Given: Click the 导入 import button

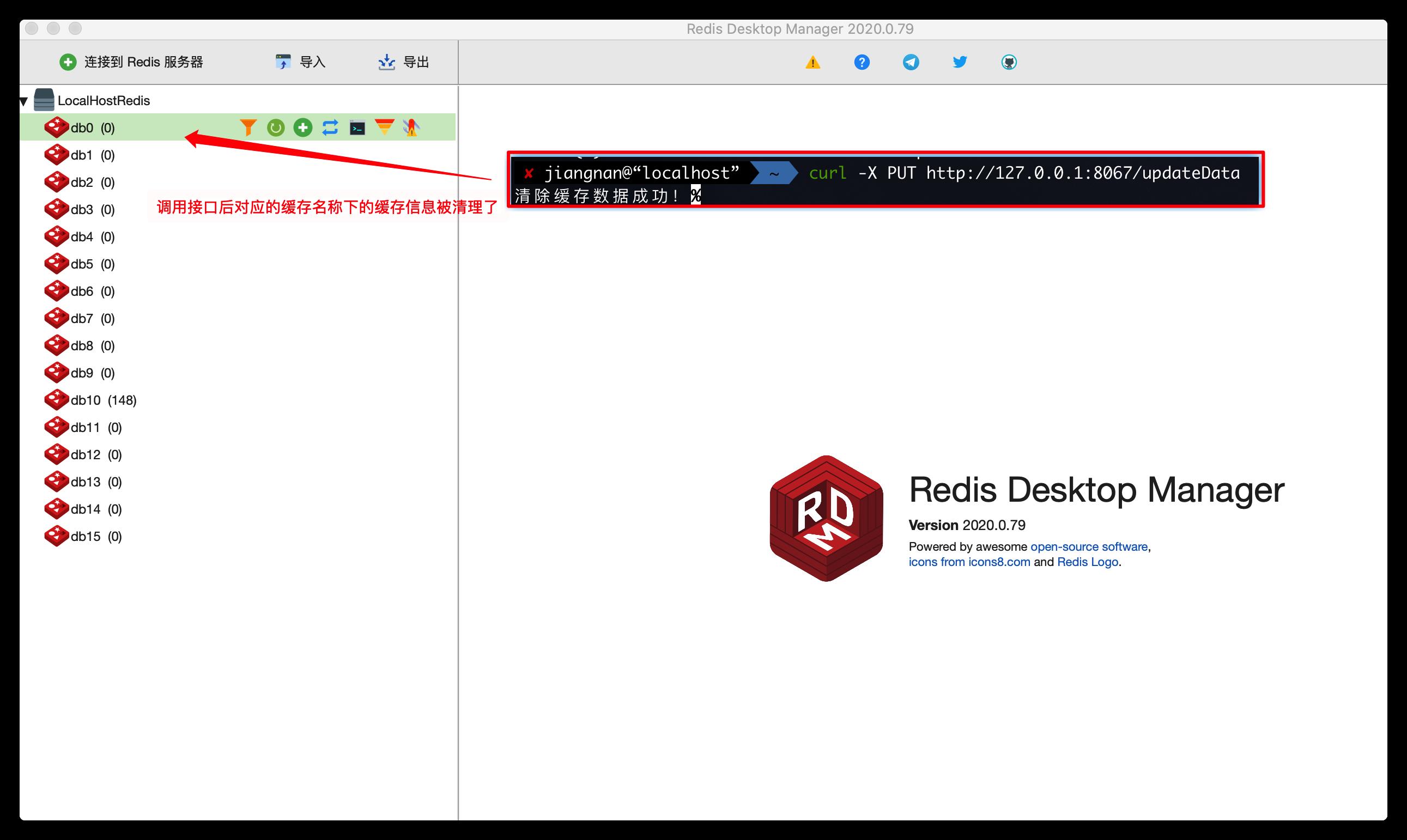Looking at the screenshot, I should (x=300, y=62).
